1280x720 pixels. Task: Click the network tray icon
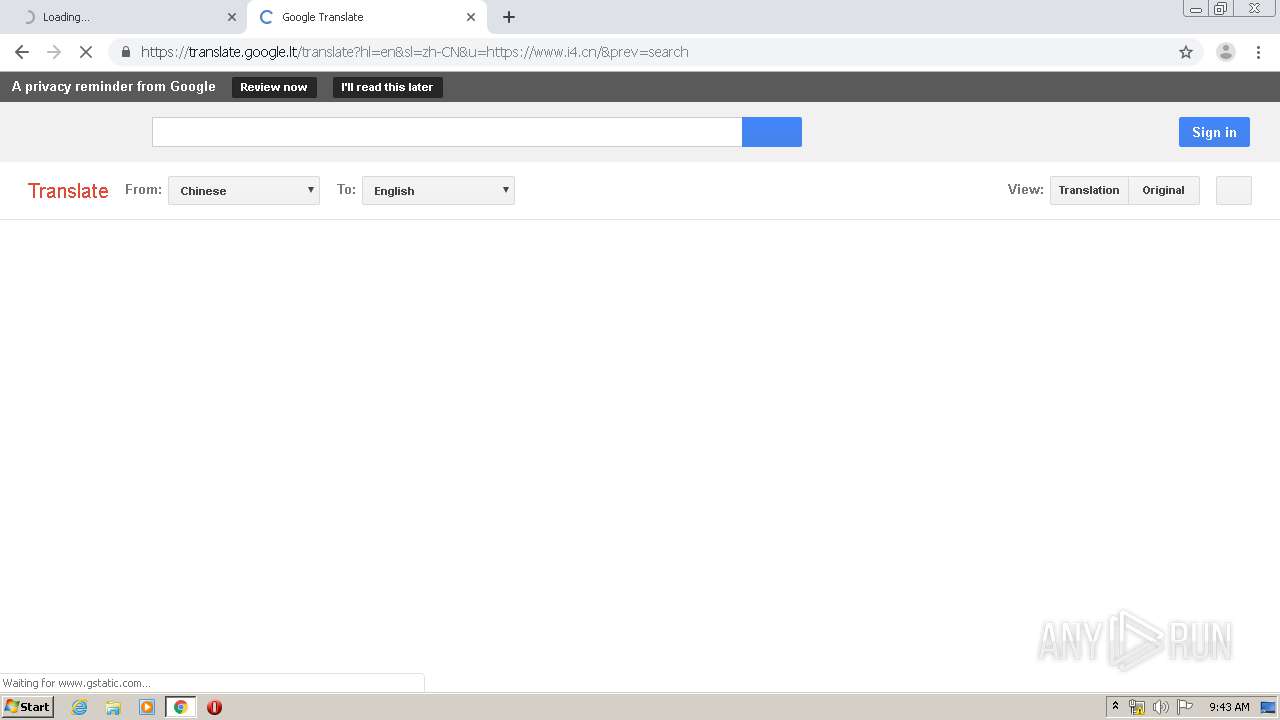point(1137,707)
